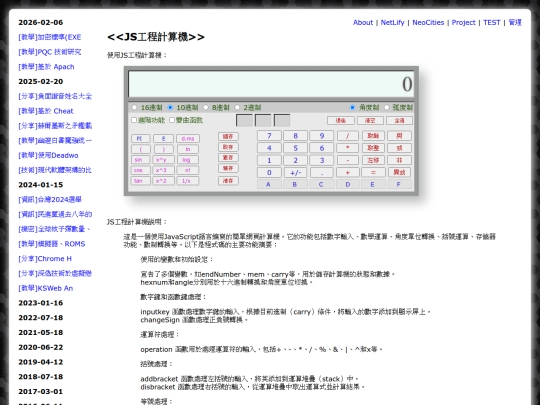Image resolution: width=540 pixels, height=405 pixels.
Task: Select the 8進制 octal radio button
Action: pos(206,107)
